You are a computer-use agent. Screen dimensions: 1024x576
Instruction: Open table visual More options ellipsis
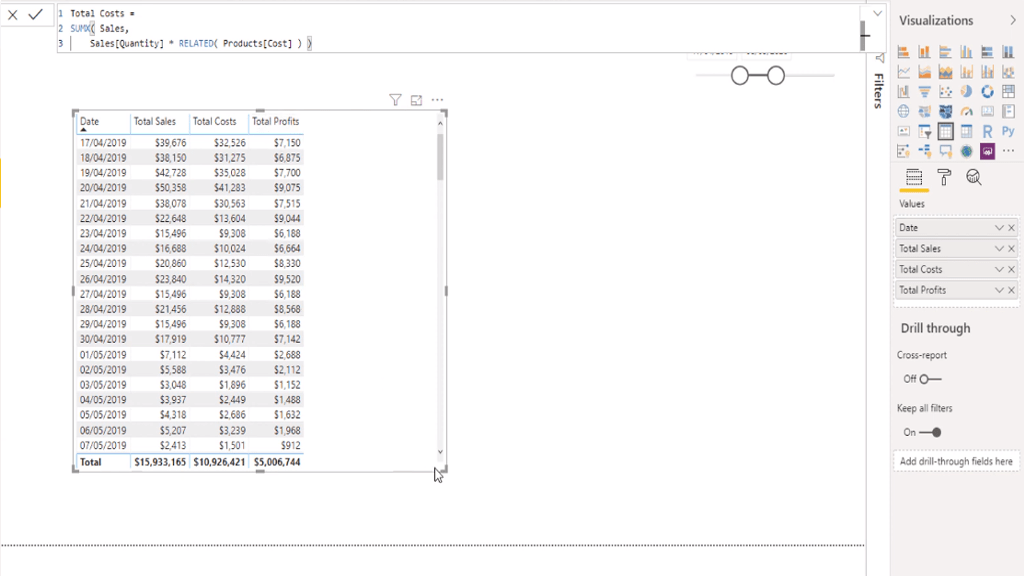click(438, 100)
